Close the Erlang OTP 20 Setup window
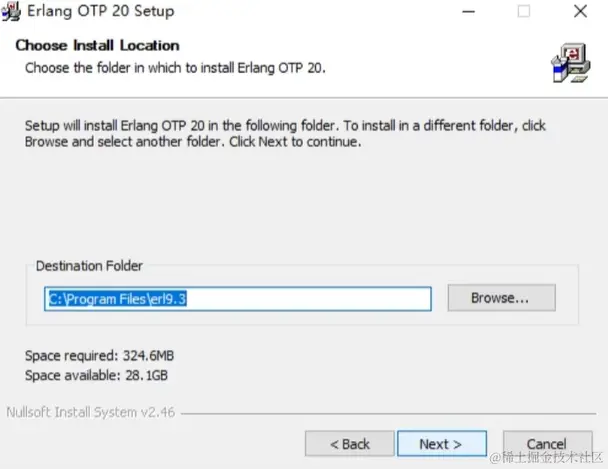This screenshot has width=608, height=469. (x=580, y=12)
